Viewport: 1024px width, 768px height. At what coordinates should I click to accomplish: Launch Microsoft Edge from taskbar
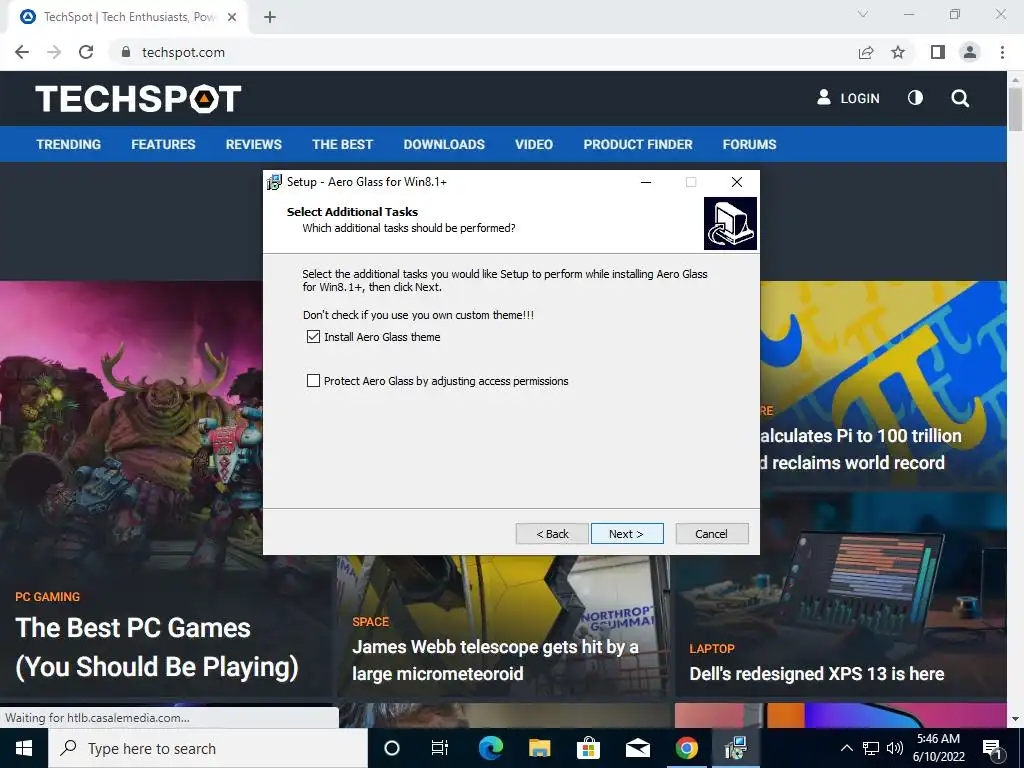(491, 748)
